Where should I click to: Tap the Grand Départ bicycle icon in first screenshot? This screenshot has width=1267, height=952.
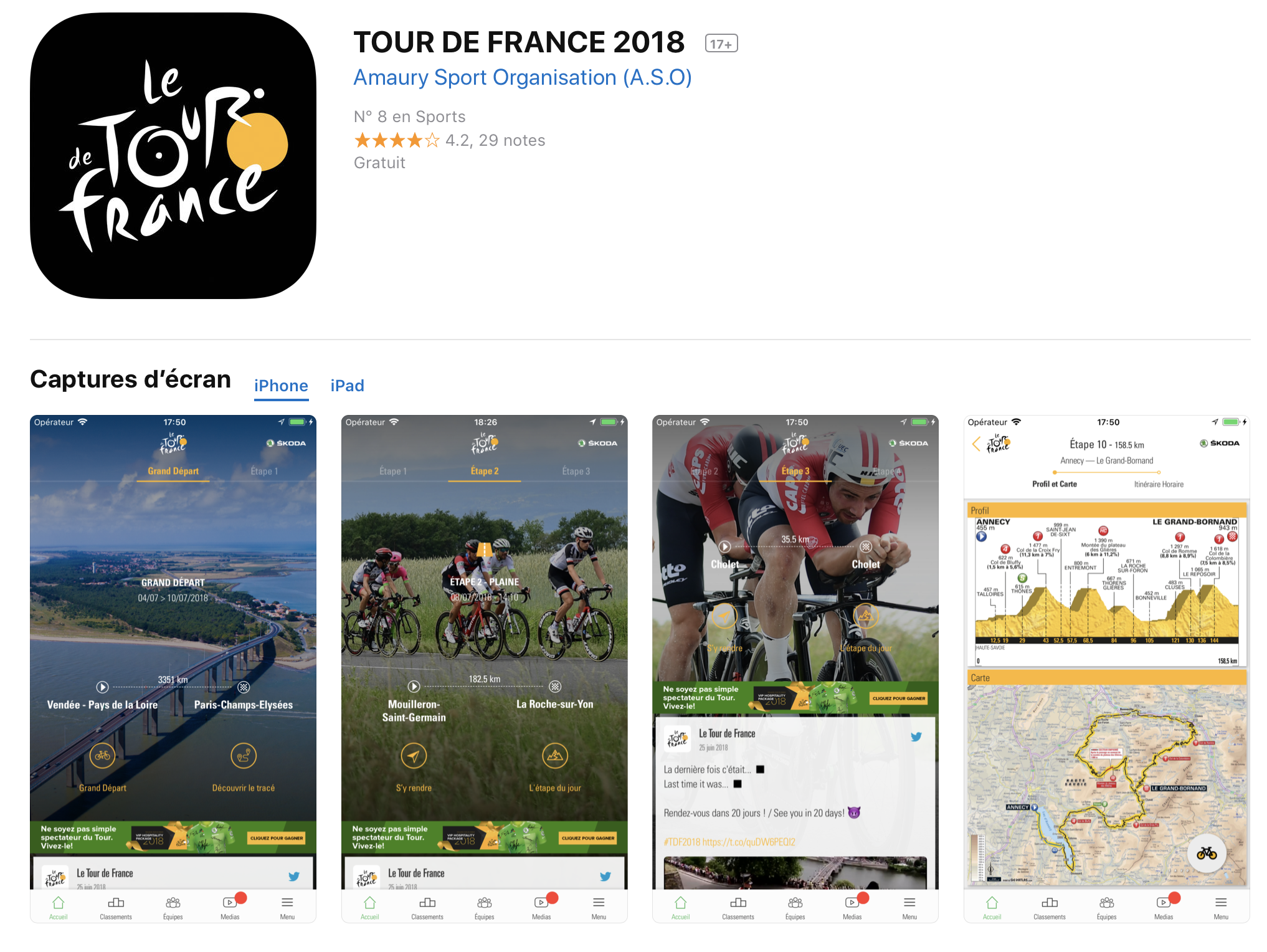coord(103,756)
